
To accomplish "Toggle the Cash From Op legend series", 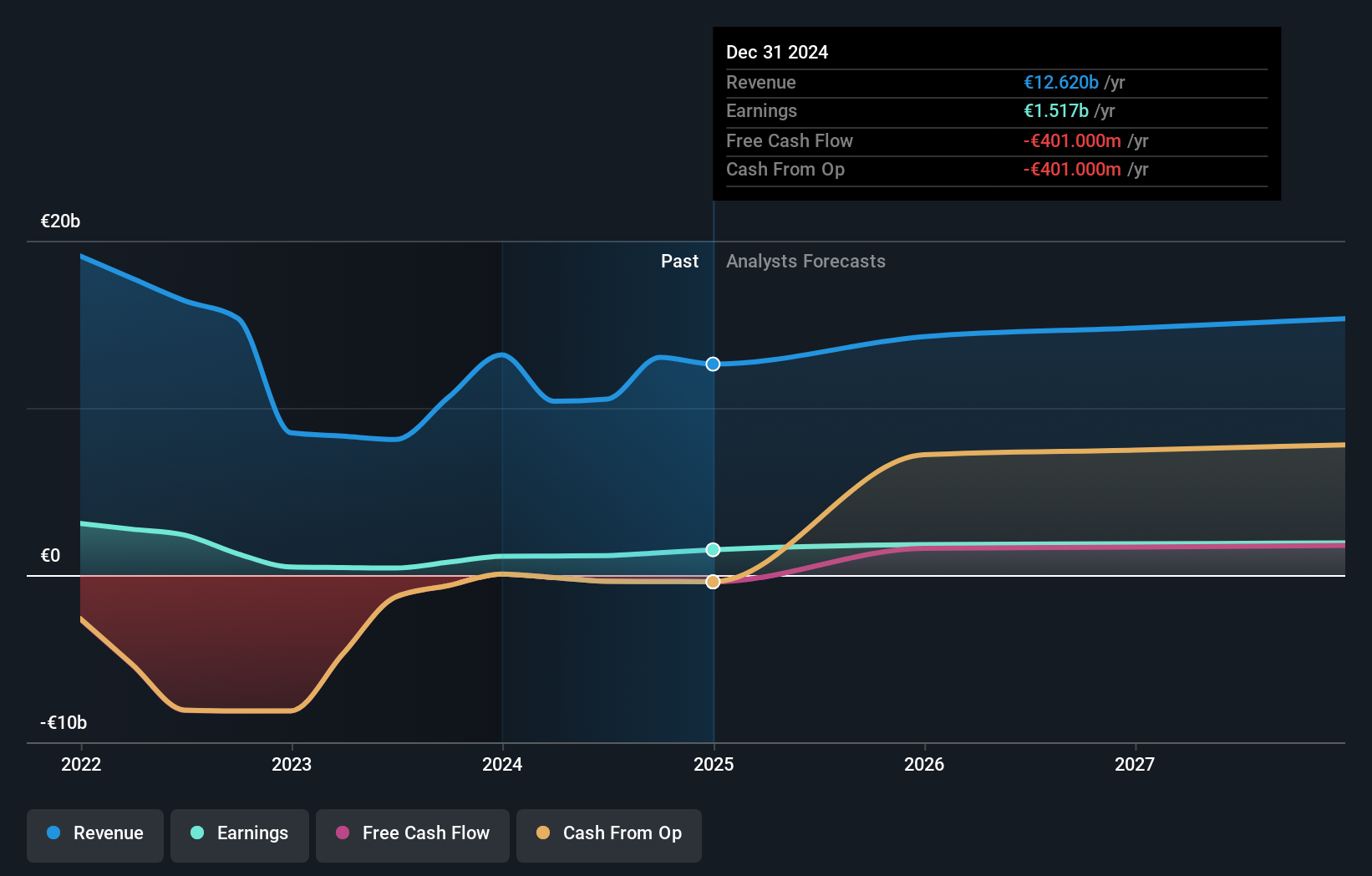I will coord(609,835).
